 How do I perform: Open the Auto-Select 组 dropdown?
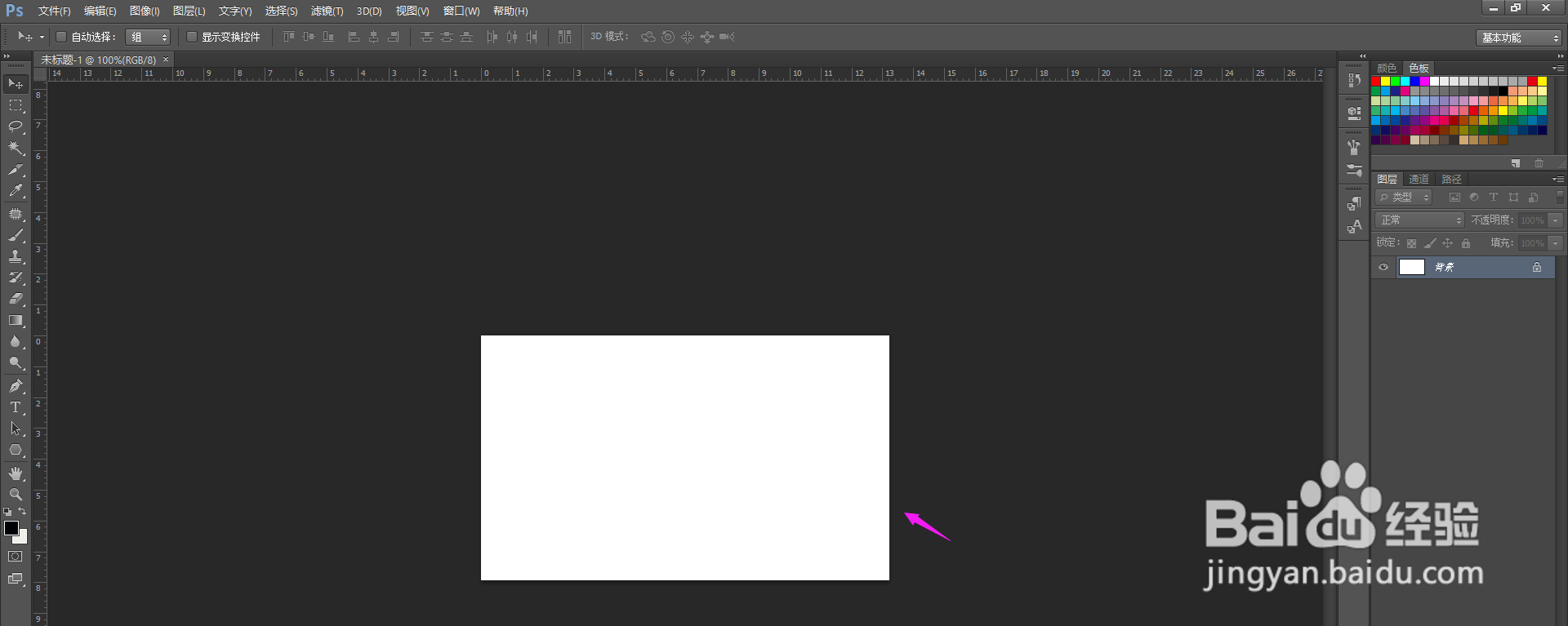148,37
